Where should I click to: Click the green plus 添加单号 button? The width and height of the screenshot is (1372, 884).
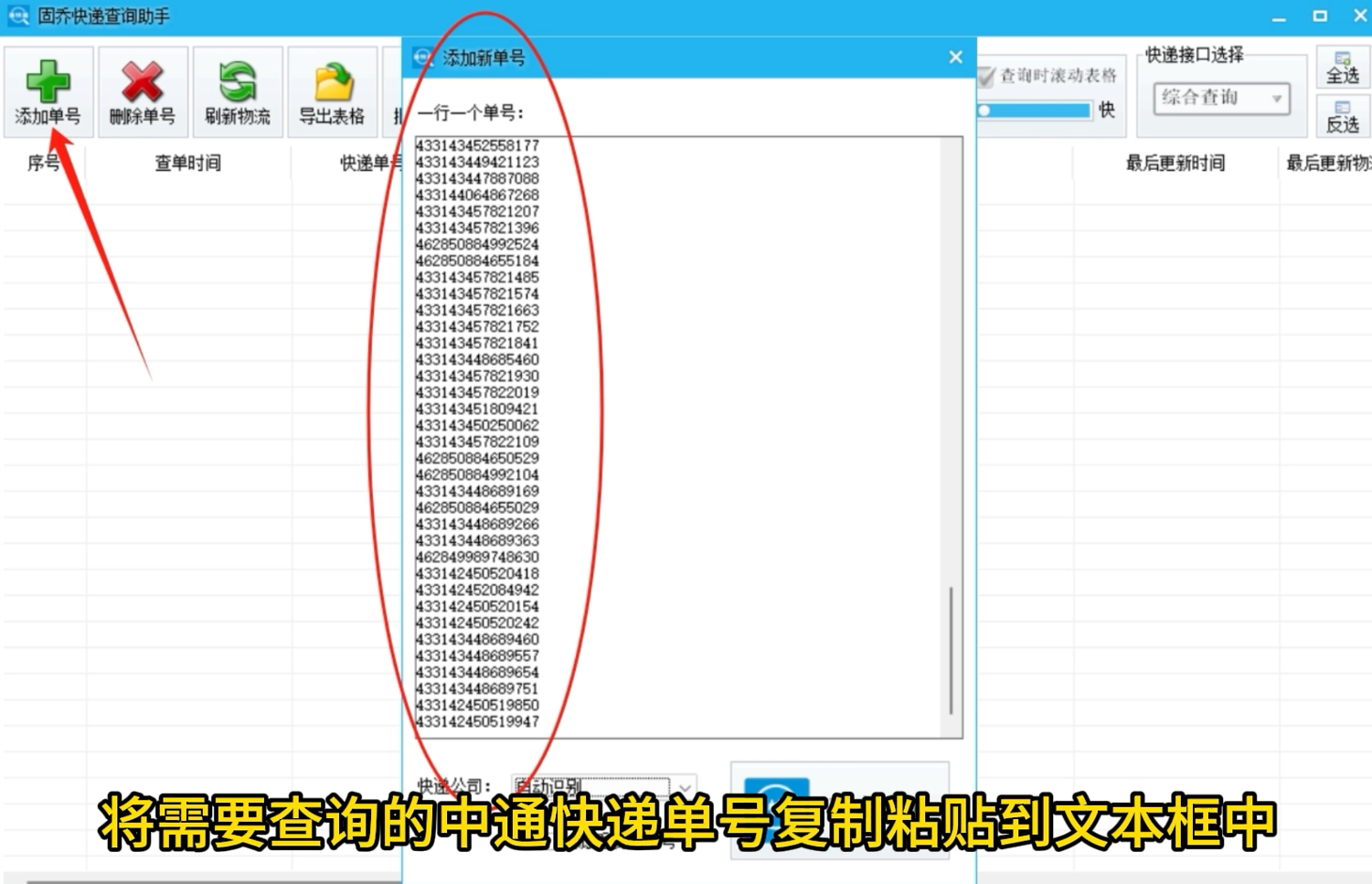point(48,91)
